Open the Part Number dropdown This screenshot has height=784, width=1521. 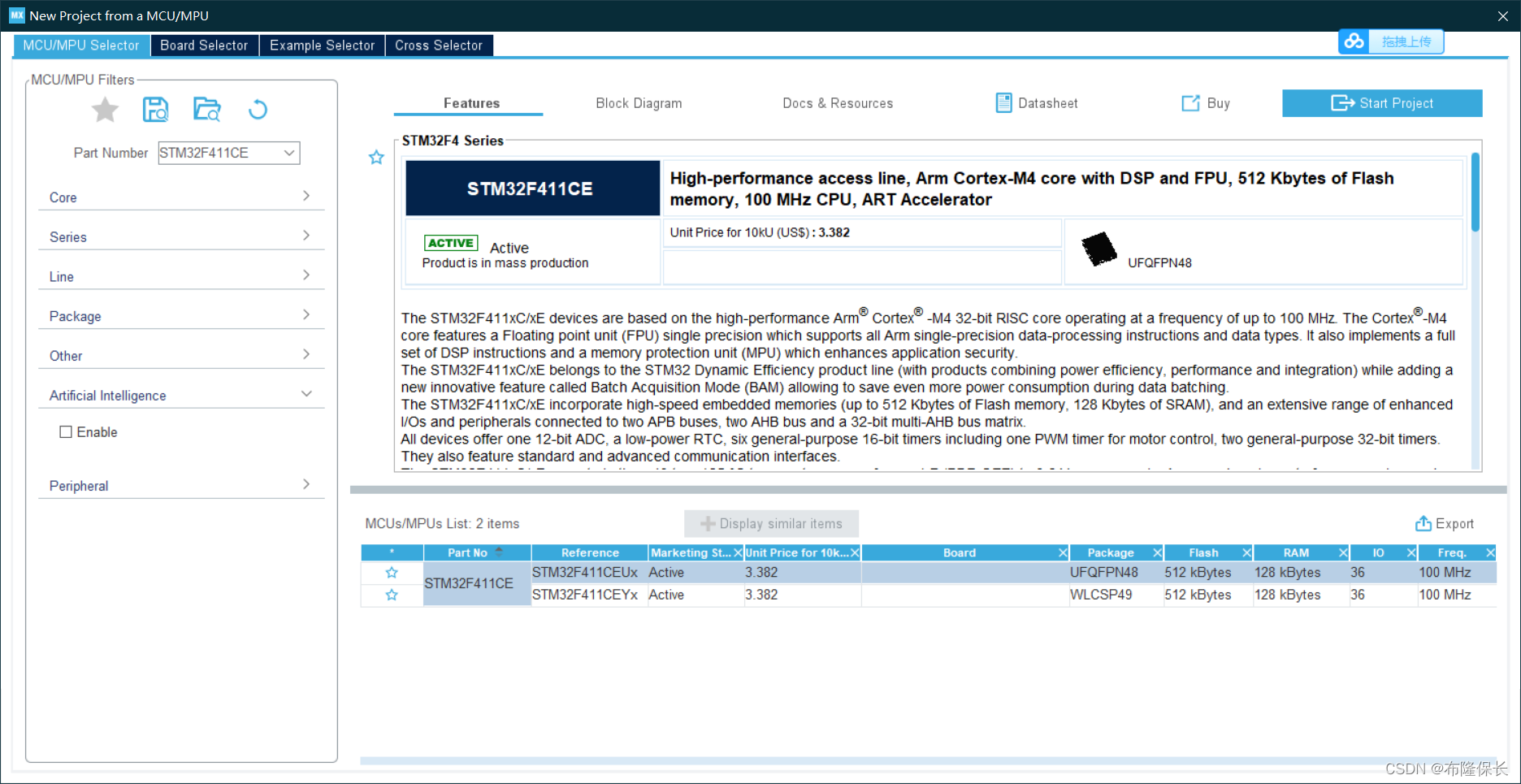tap(289, 153)
